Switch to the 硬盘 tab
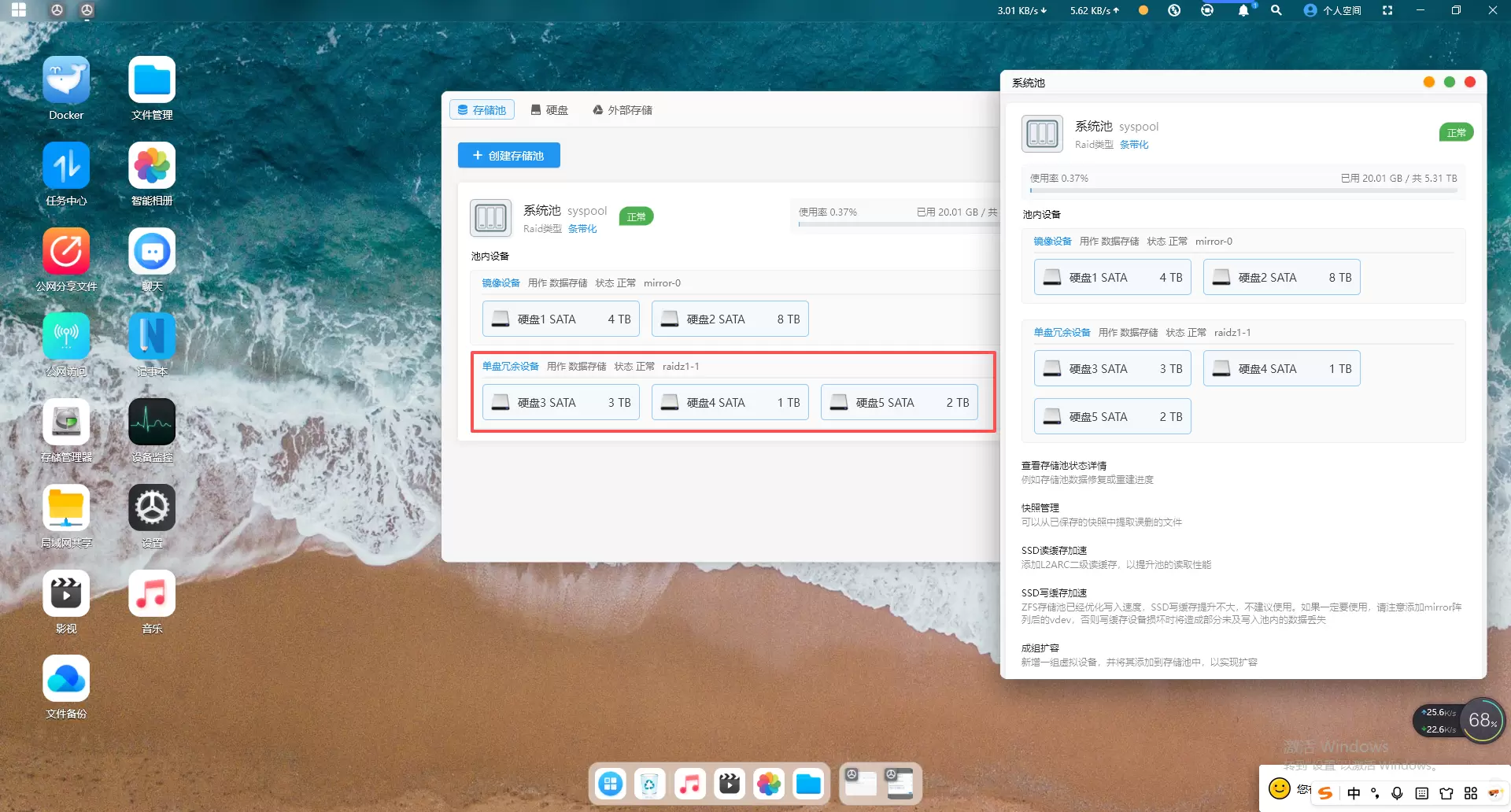This screenshot has width=1511, height=812. [x=549, y=110]
